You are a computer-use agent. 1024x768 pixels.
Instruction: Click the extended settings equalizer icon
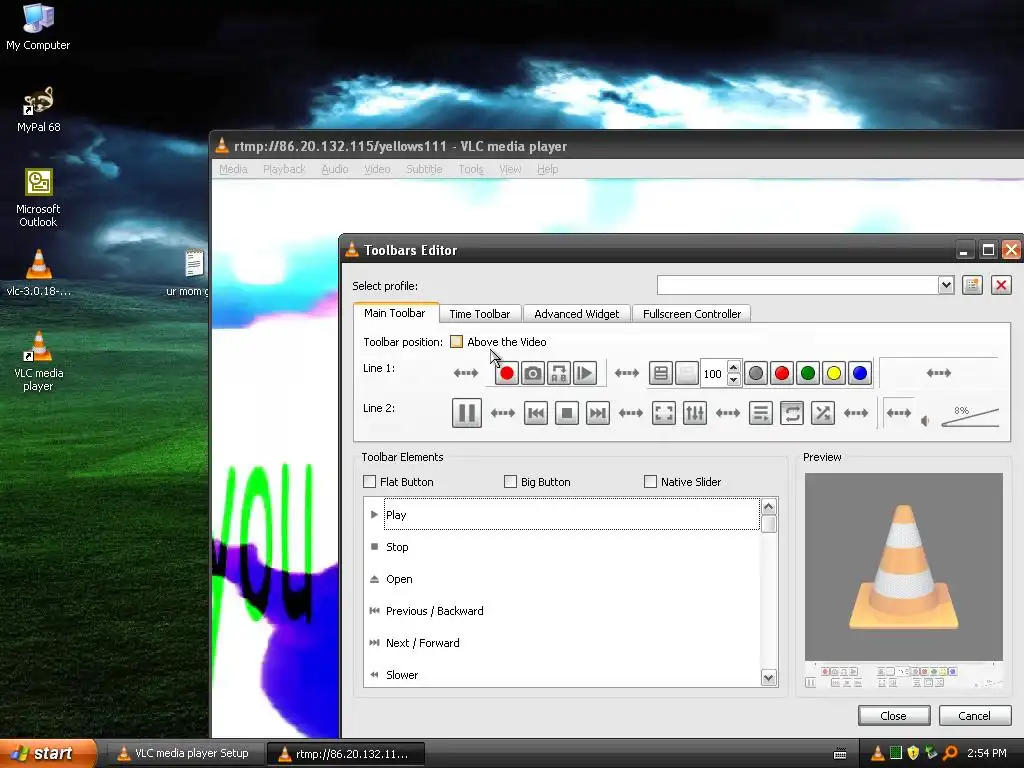tap(695, 413)
